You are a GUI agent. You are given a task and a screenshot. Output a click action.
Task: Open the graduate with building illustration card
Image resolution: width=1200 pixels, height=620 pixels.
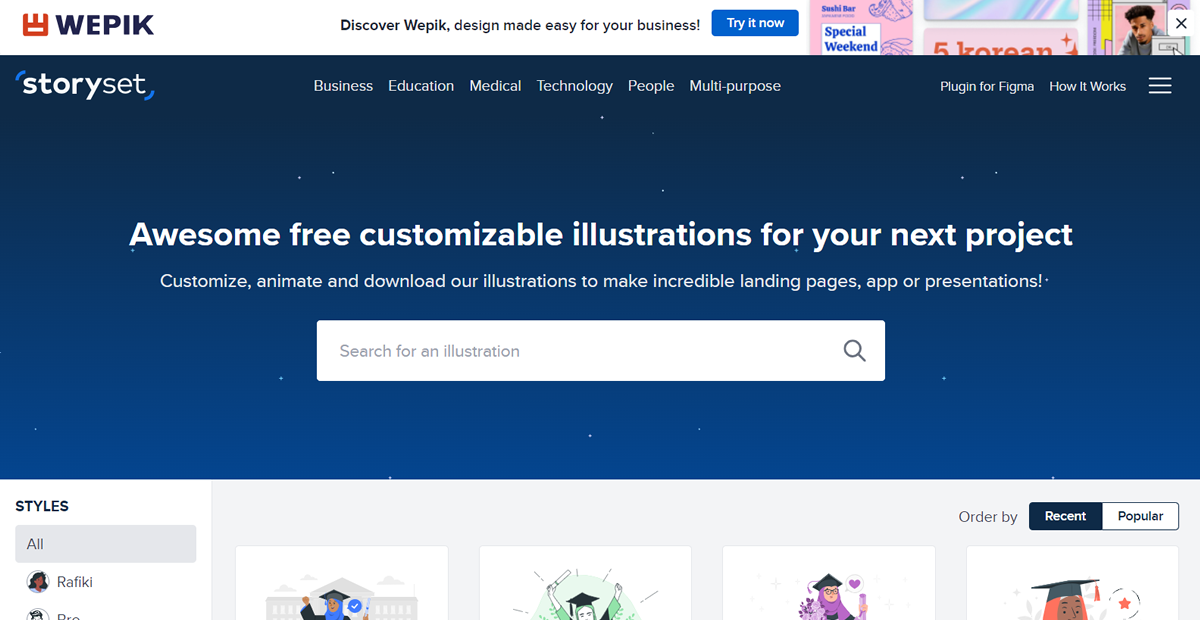click(x=342, y=583)
